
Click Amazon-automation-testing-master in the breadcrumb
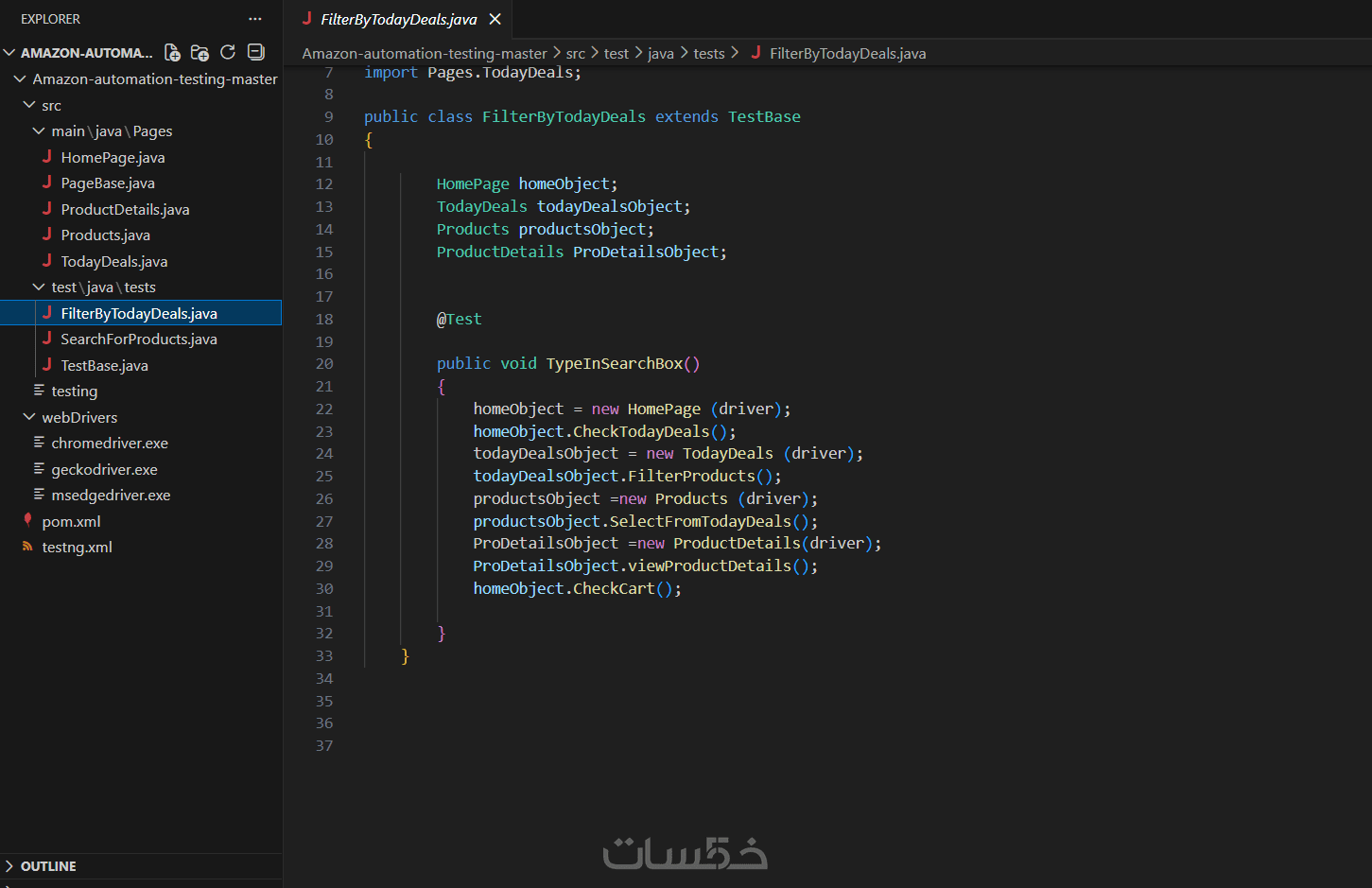(425, 54)
